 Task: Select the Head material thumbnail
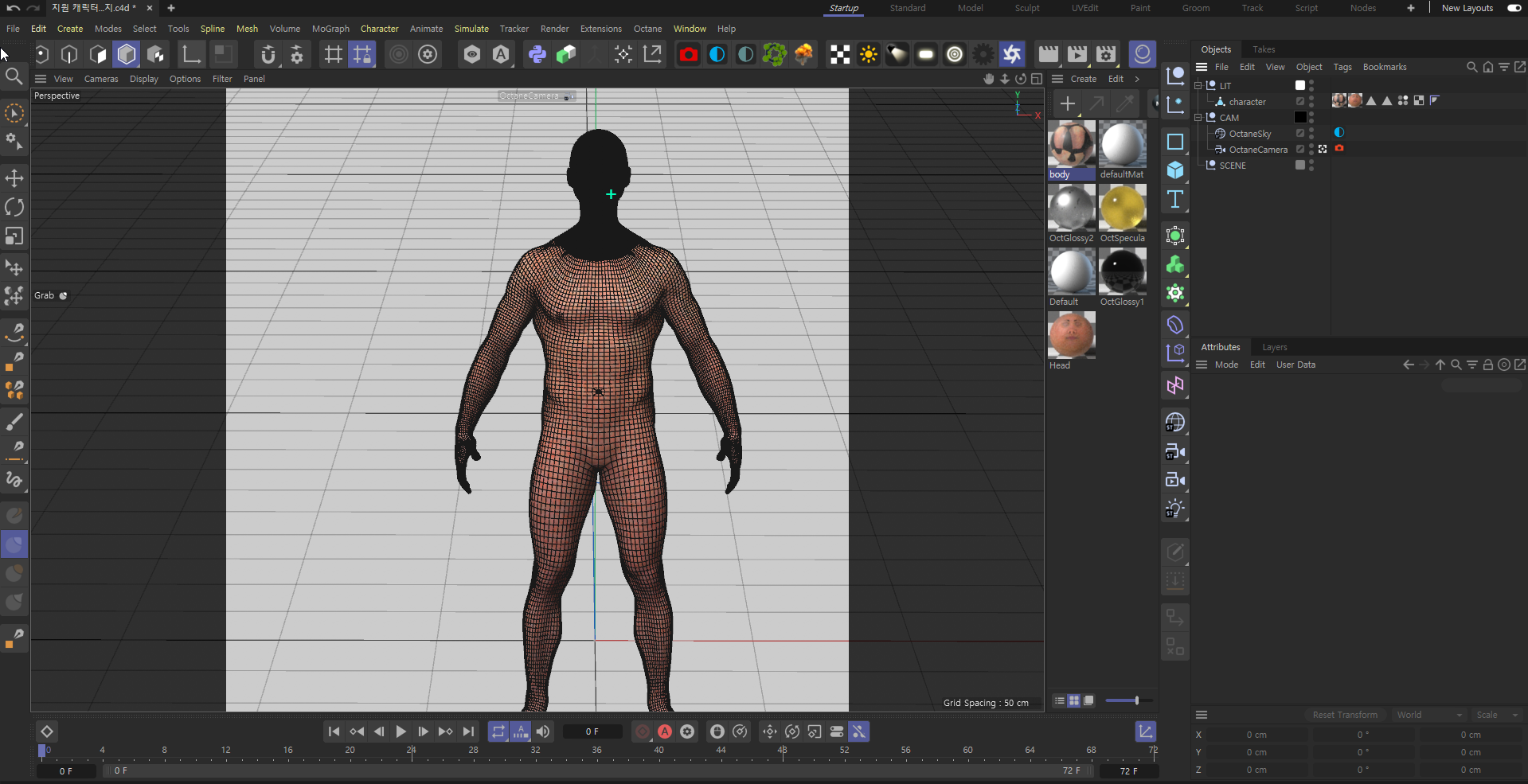[x=1071, y=335]
